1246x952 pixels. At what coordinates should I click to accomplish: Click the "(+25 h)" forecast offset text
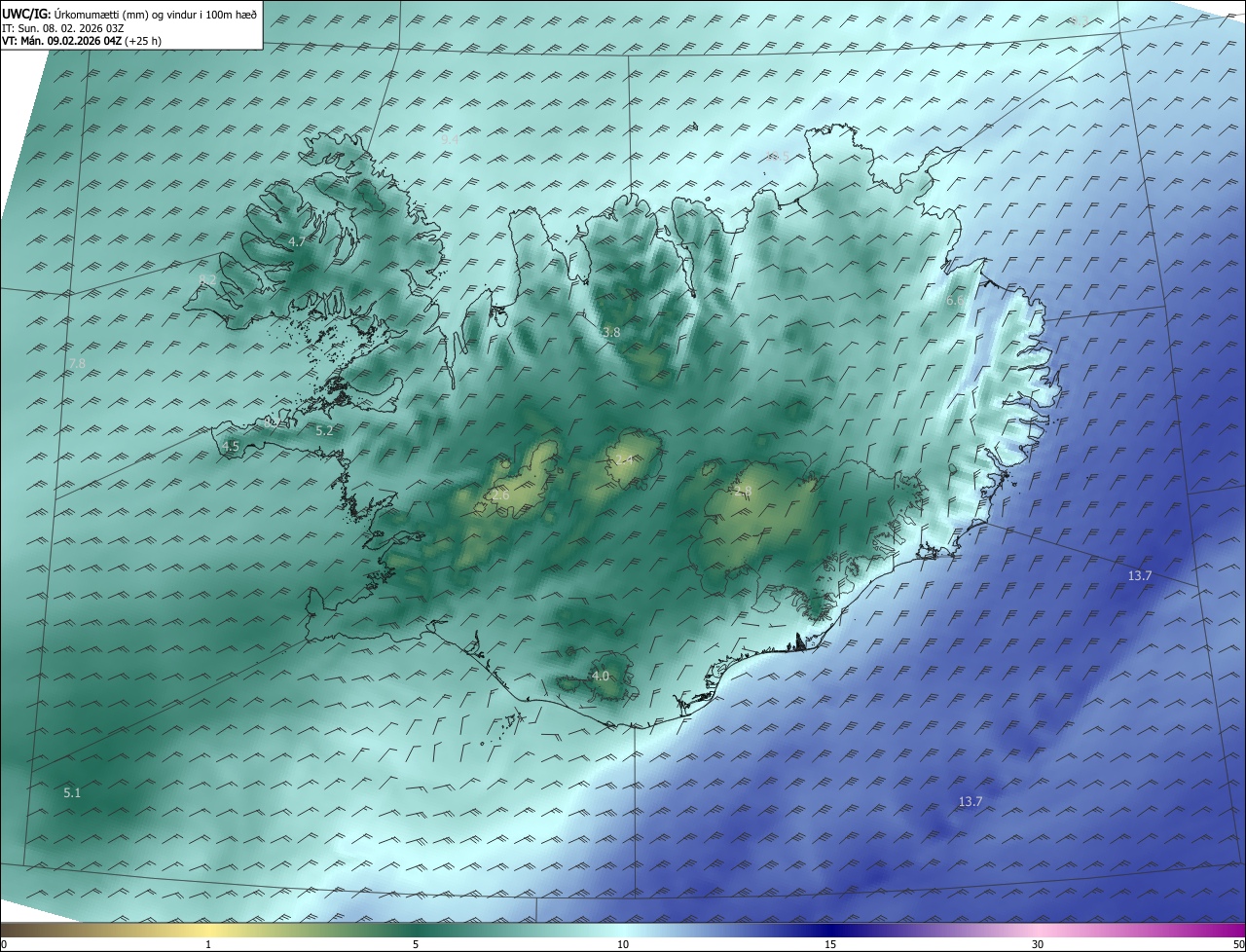pos(143,41)
